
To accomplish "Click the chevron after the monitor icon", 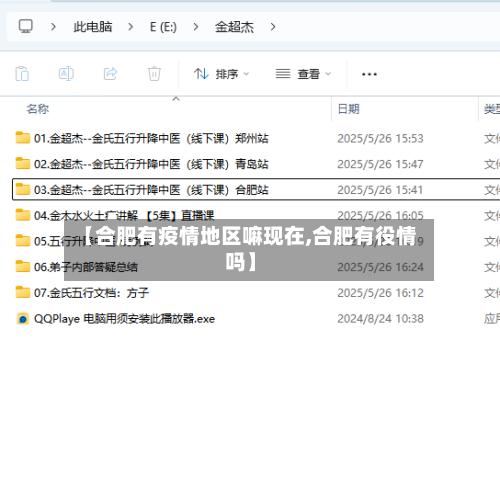I will coord(53,27).
